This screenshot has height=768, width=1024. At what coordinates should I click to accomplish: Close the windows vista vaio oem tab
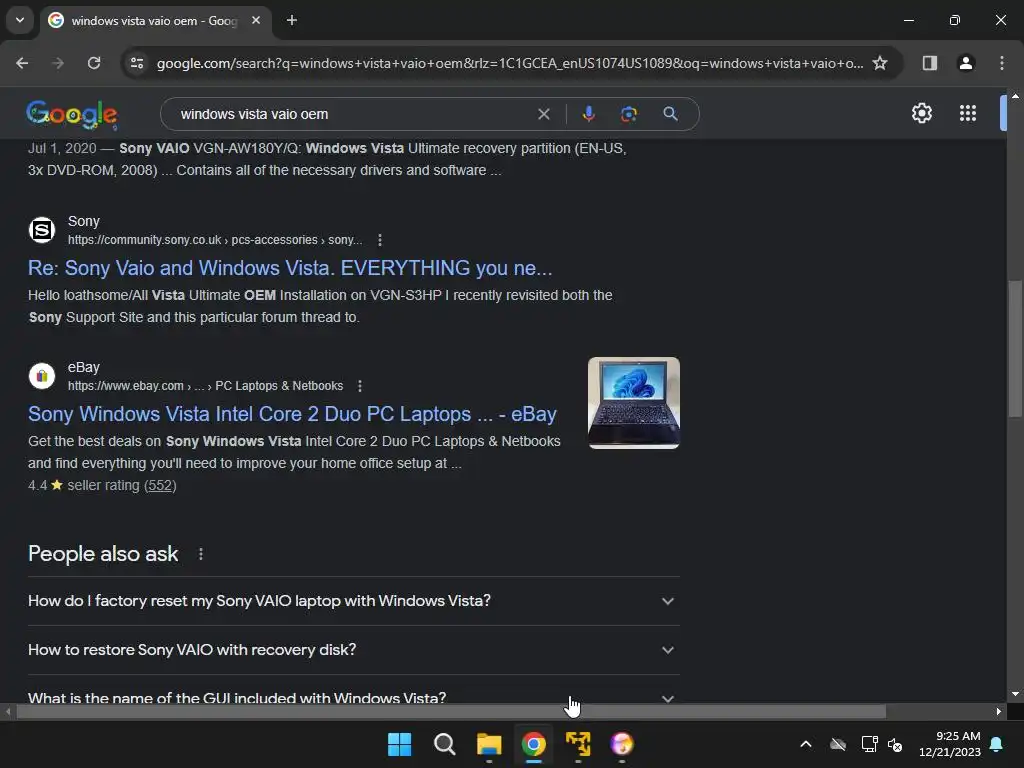point(256,21)
